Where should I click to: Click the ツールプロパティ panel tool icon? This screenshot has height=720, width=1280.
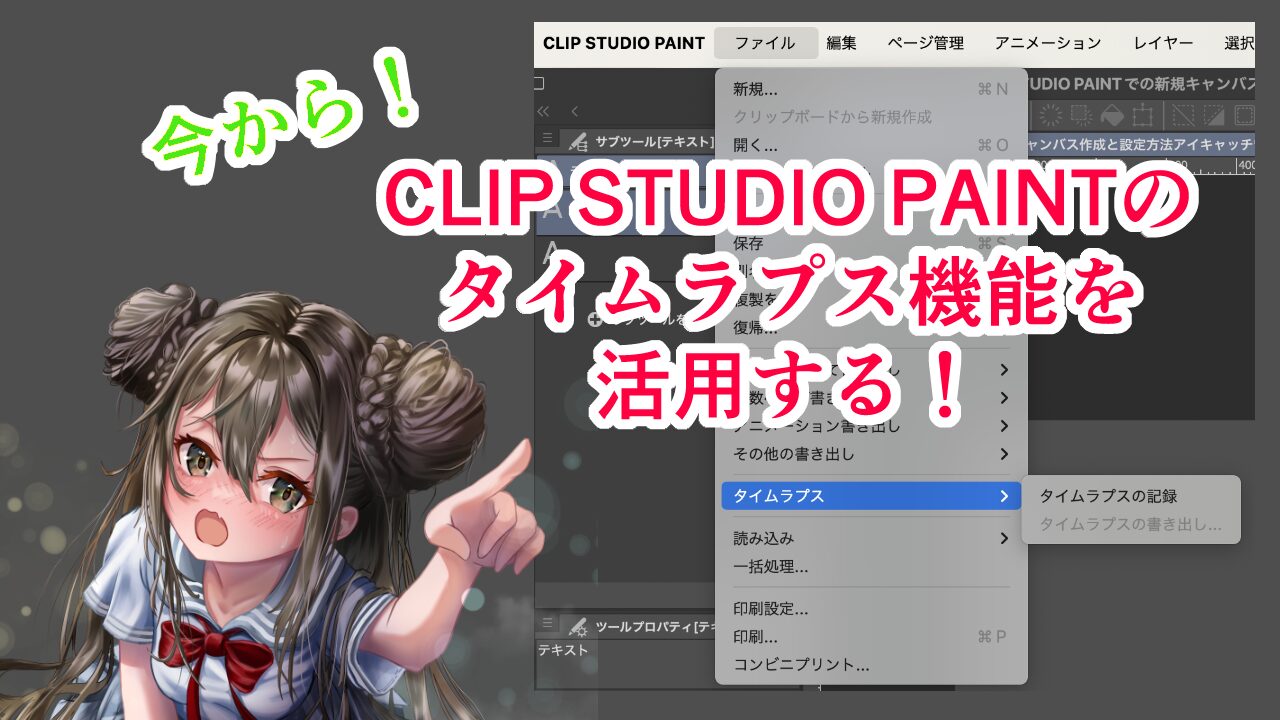577,626
